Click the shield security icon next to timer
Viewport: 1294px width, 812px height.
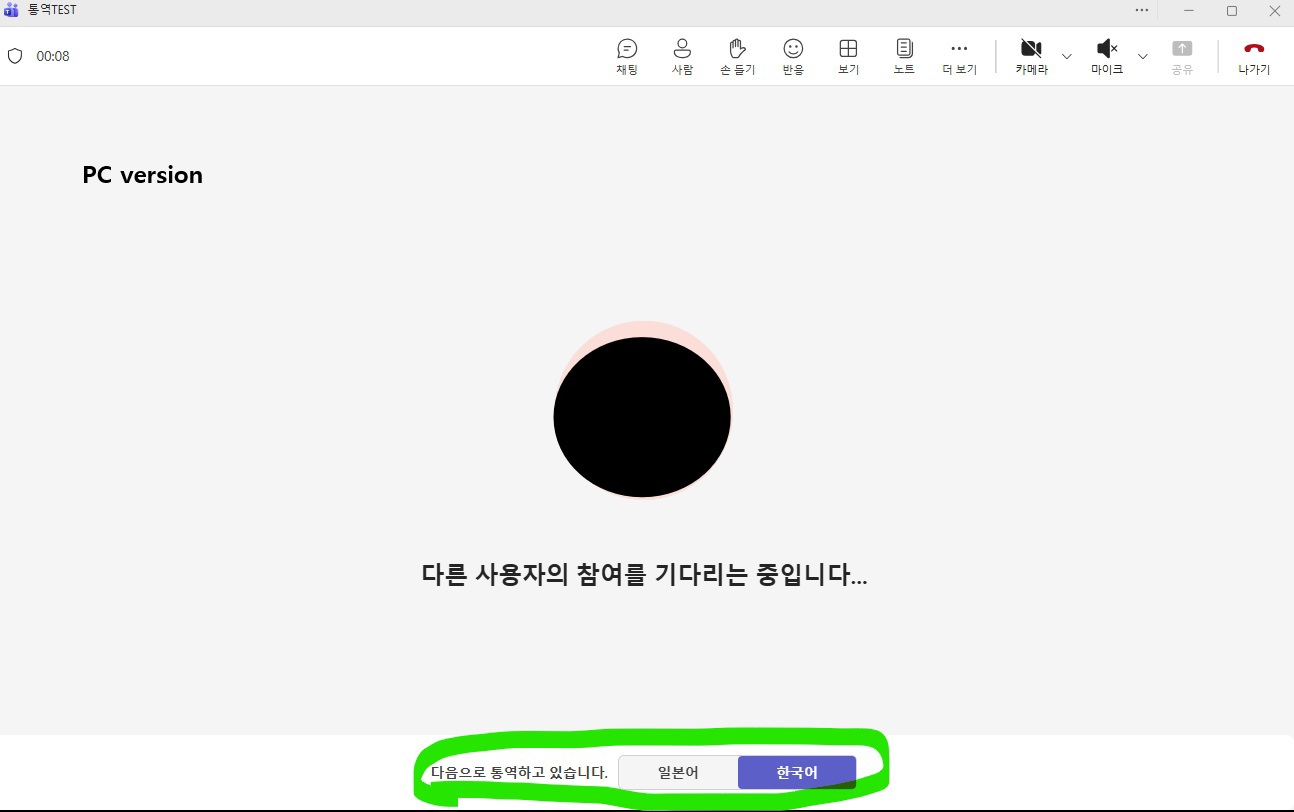pyautogui.click(x=15, y=56)
